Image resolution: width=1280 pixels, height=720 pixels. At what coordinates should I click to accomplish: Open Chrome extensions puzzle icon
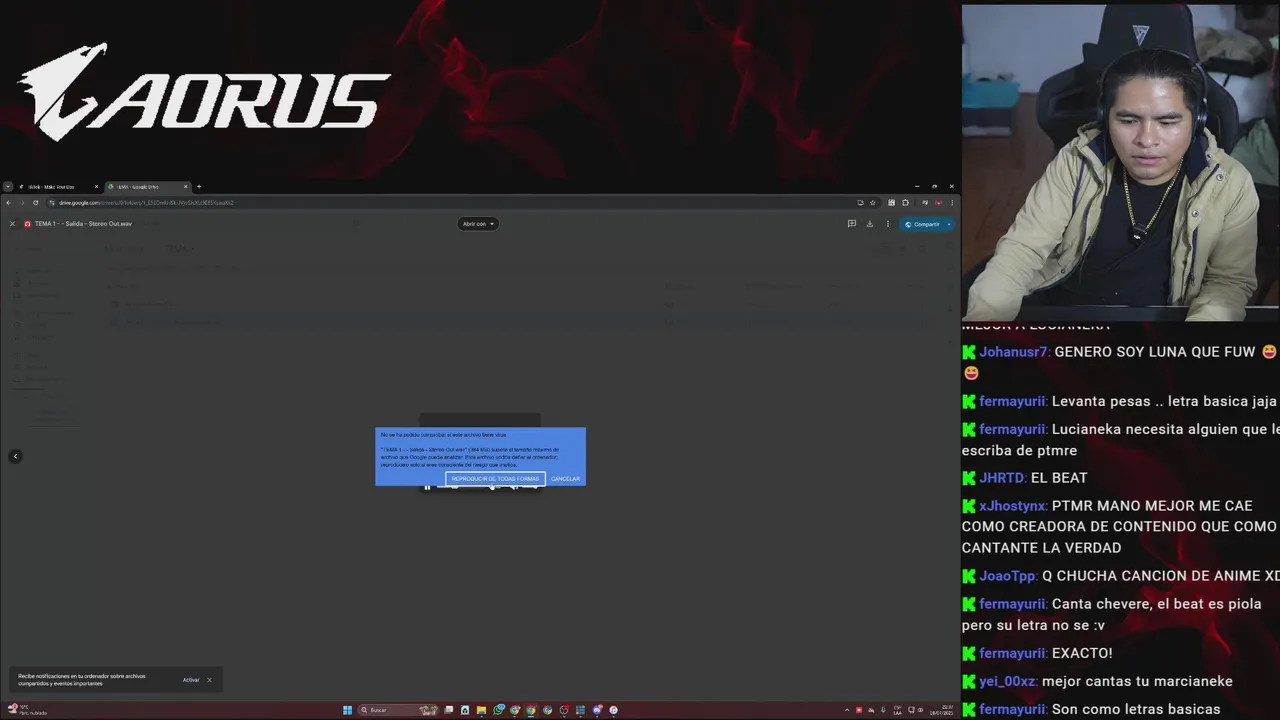click(x=906, y=203)
